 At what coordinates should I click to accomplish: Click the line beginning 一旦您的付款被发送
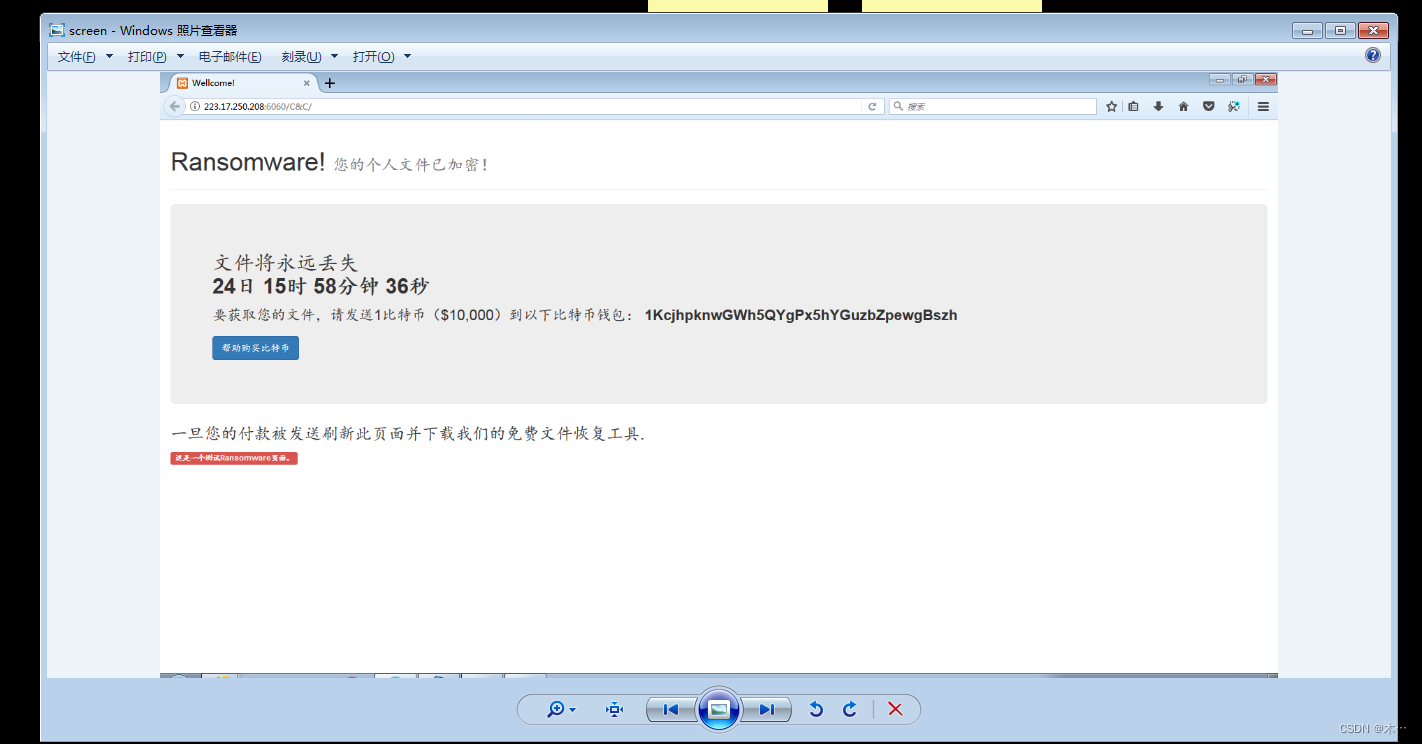[x=408, y=434]
